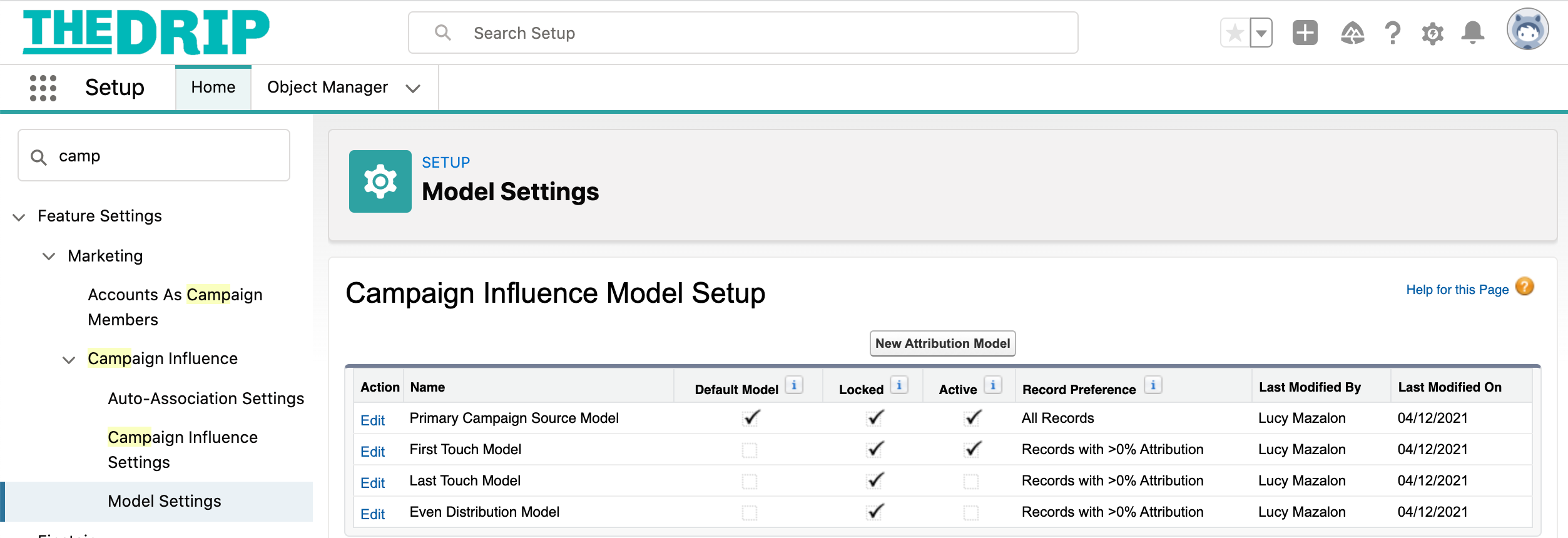The width and height of the screenshot is (1568, 538).
Task: Click info icon next to Active
Action: point(993,385)
